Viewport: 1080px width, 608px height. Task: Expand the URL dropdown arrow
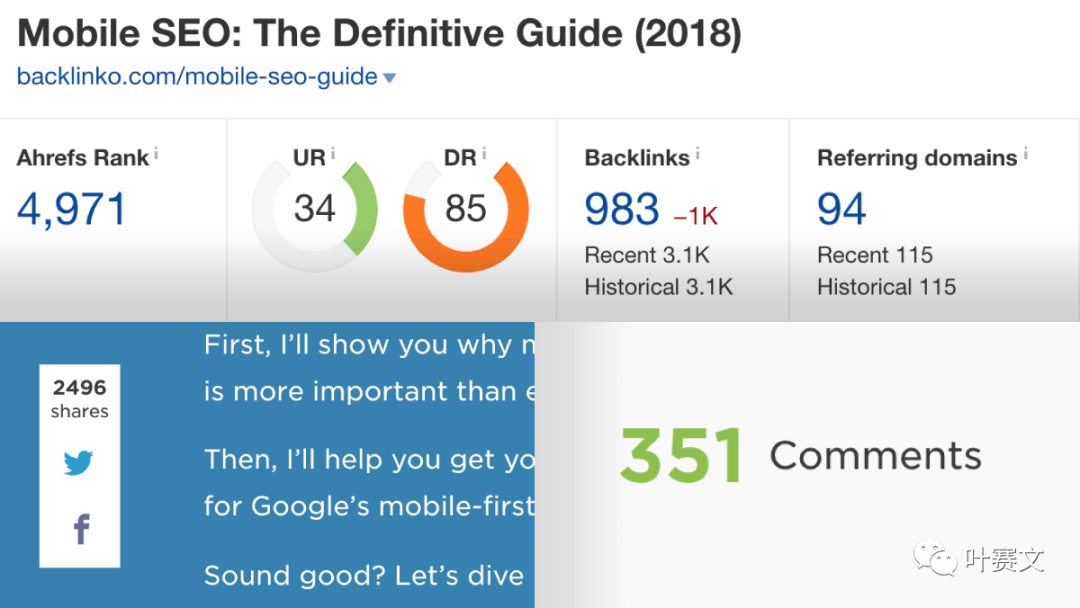pos(389,78)
